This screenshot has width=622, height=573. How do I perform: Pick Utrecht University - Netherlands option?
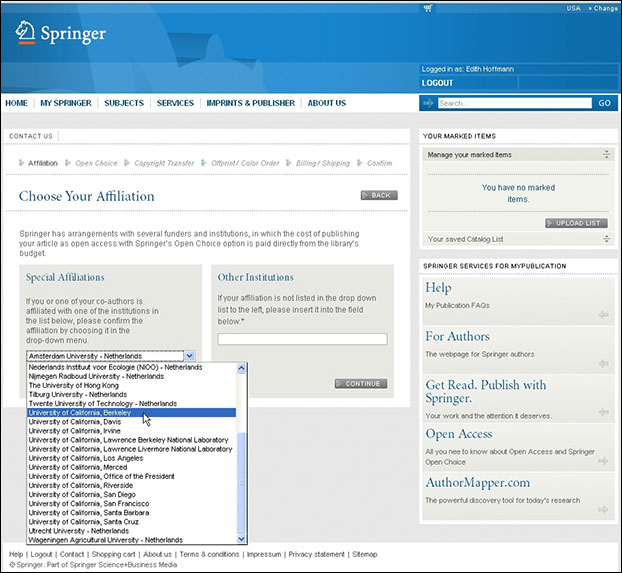point(131,531)
